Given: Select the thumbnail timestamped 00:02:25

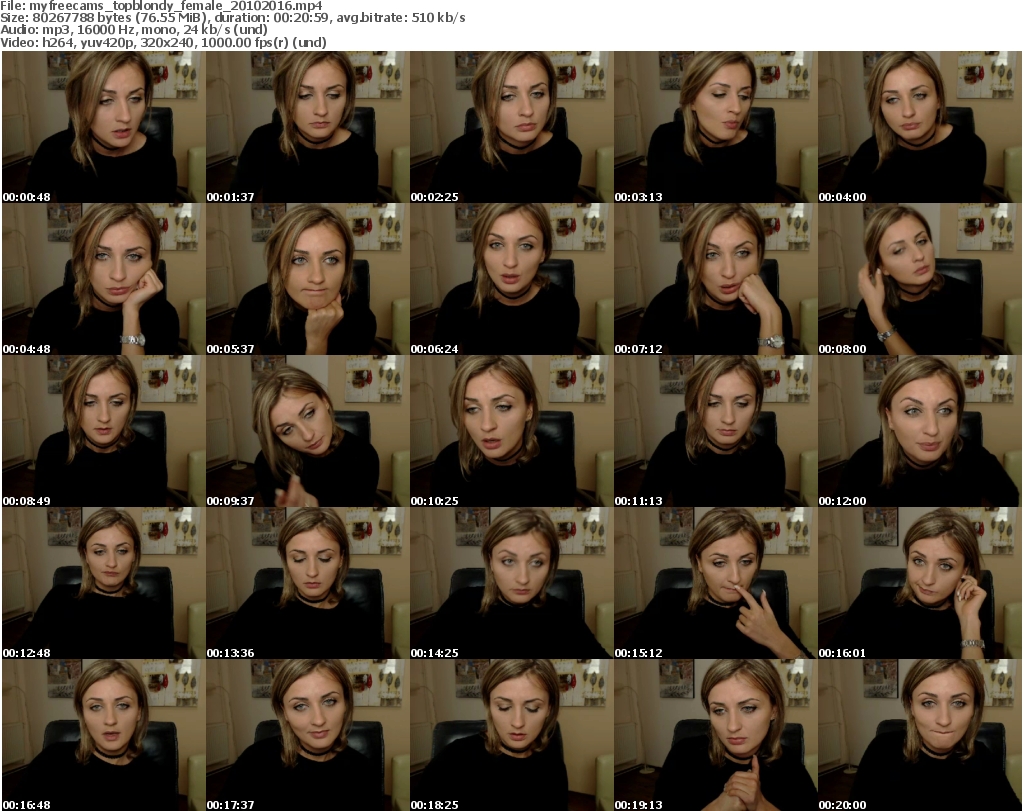Looking at the screenshot, I should [x=512, y=127].
